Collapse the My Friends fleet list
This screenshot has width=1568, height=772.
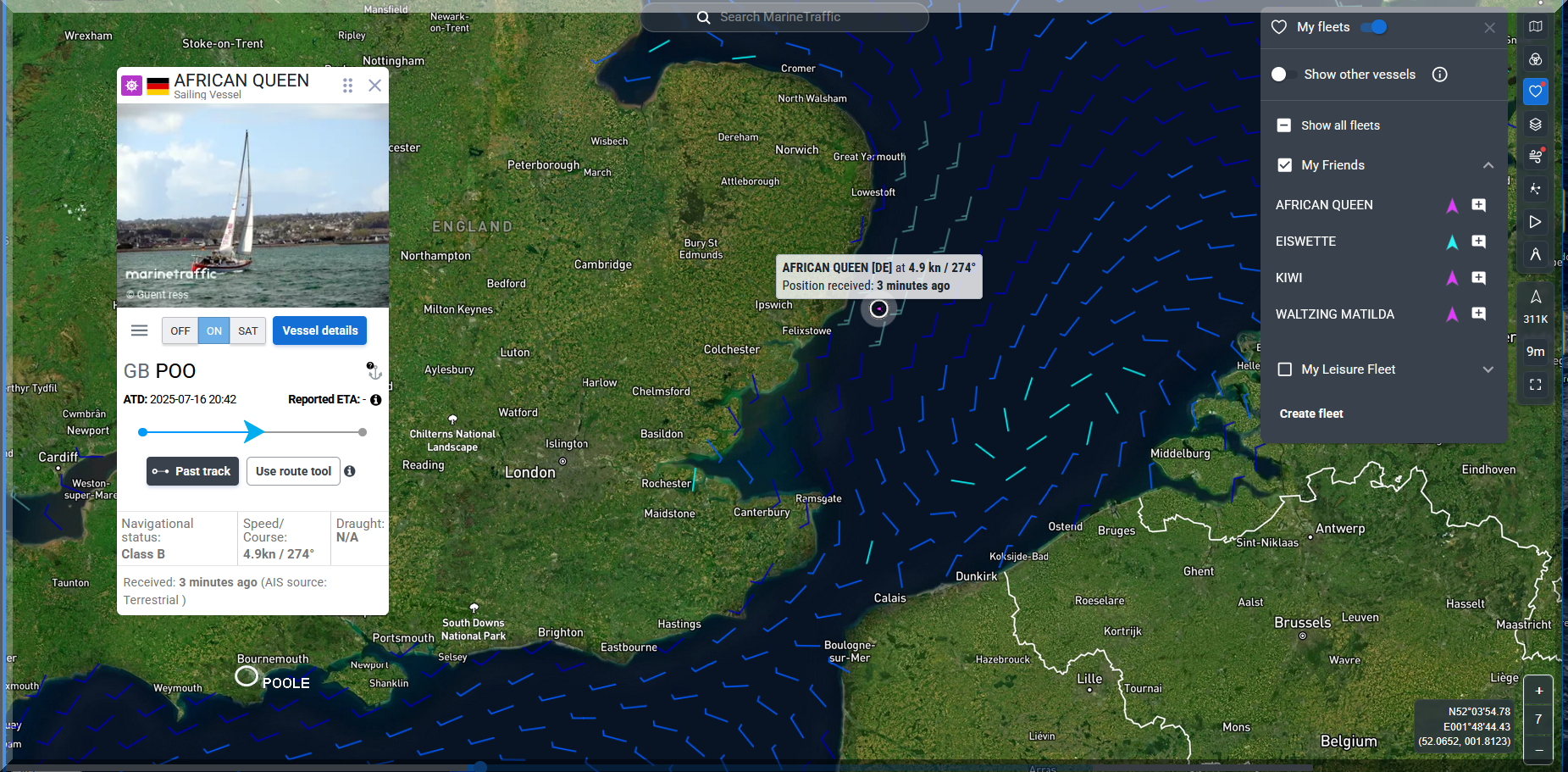1488,165
